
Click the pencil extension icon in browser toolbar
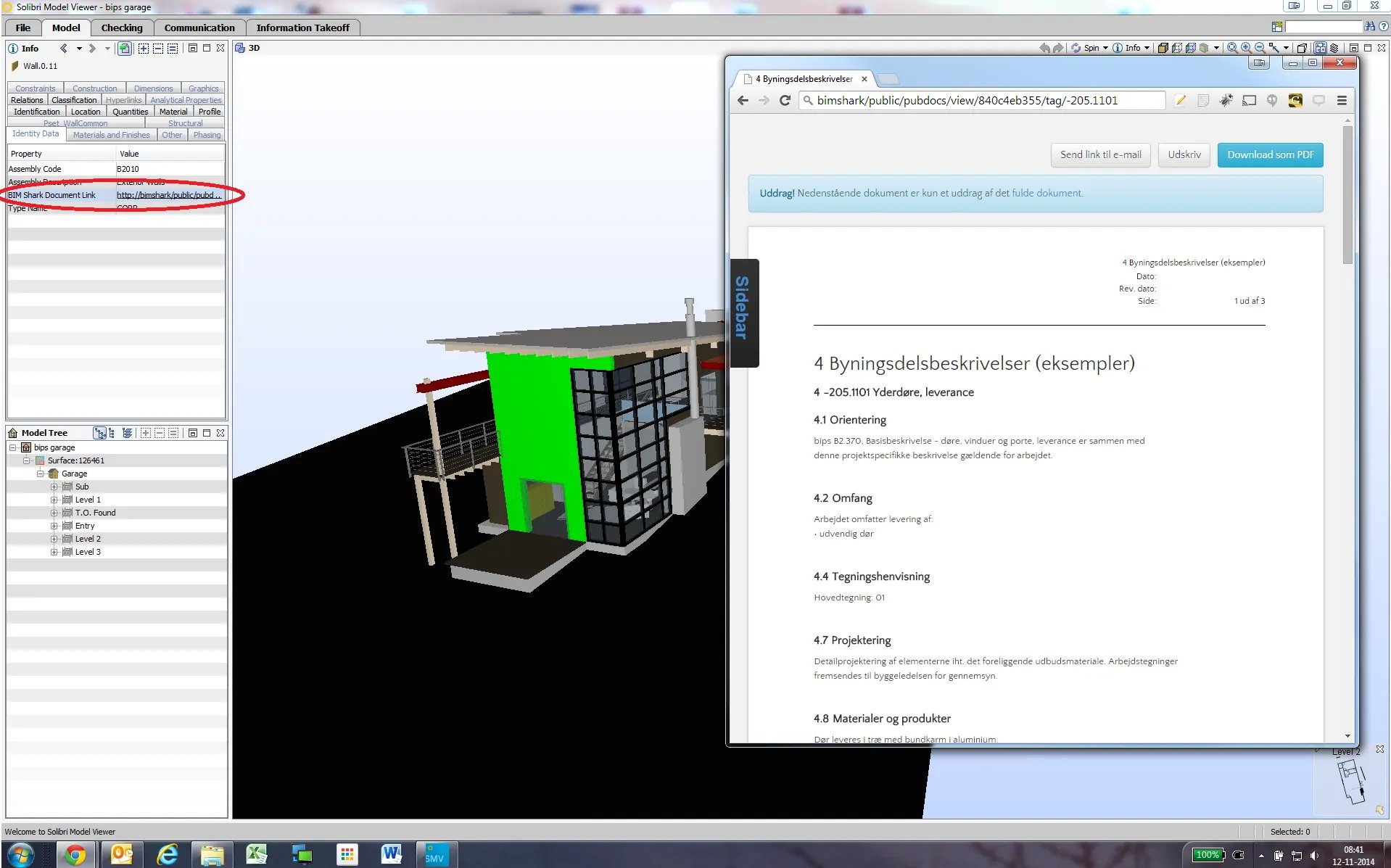[1181, 100]
